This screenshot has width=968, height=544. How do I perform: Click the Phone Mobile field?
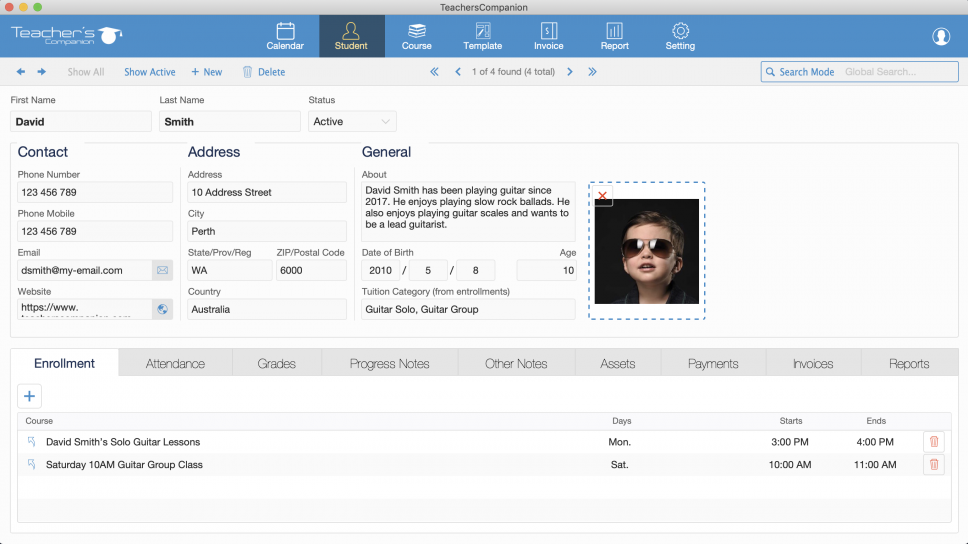click(x=95, y=231)
